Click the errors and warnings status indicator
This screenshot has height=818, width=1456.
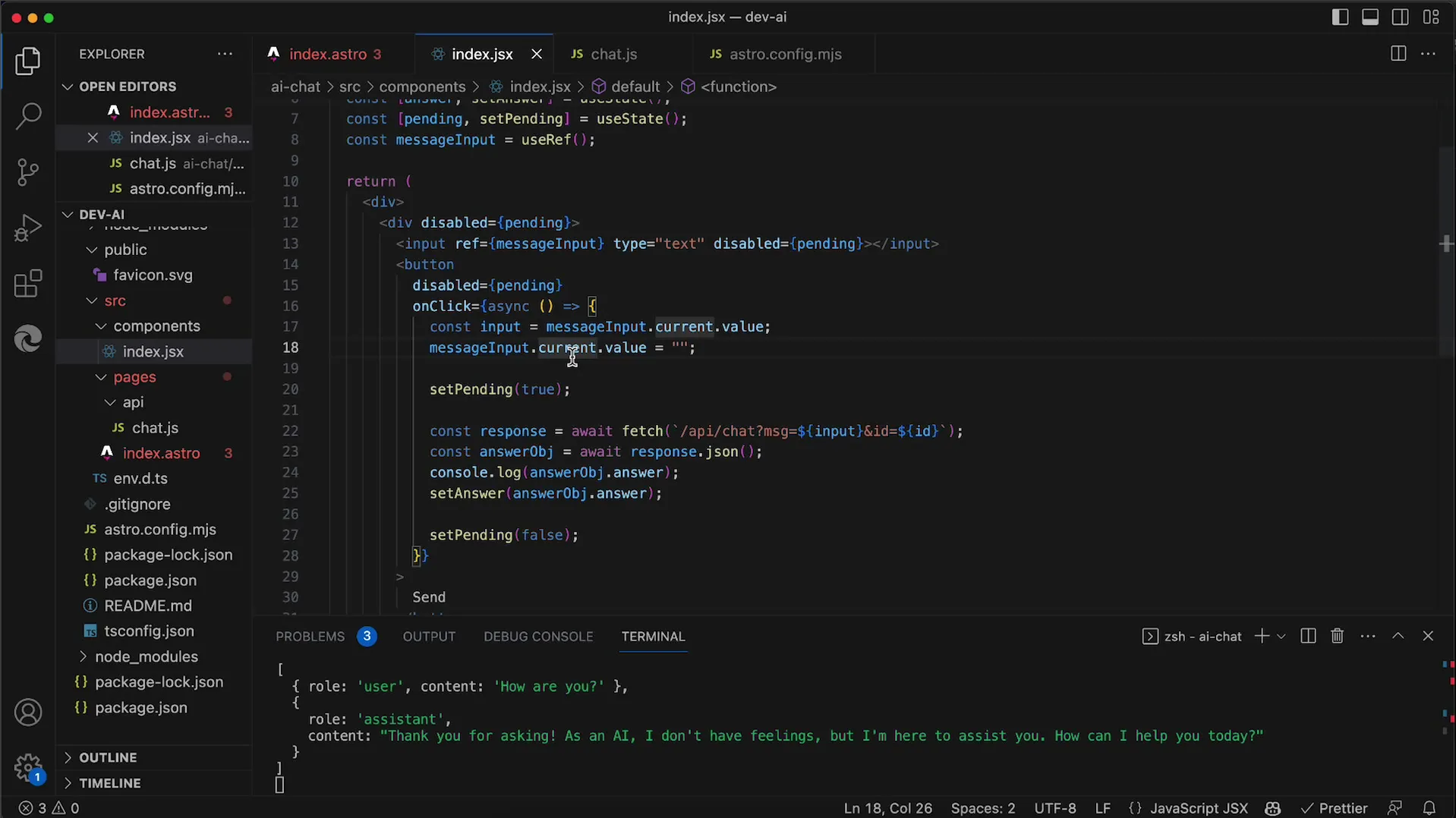(49, 808)
